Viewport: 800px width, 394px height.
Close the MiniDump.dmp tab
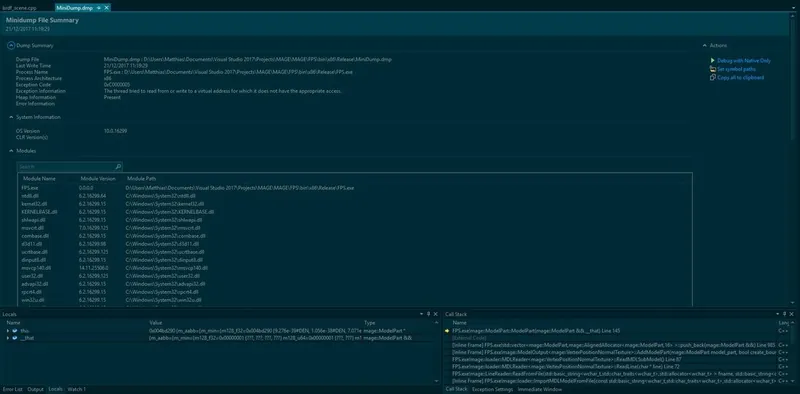point(107,8)
